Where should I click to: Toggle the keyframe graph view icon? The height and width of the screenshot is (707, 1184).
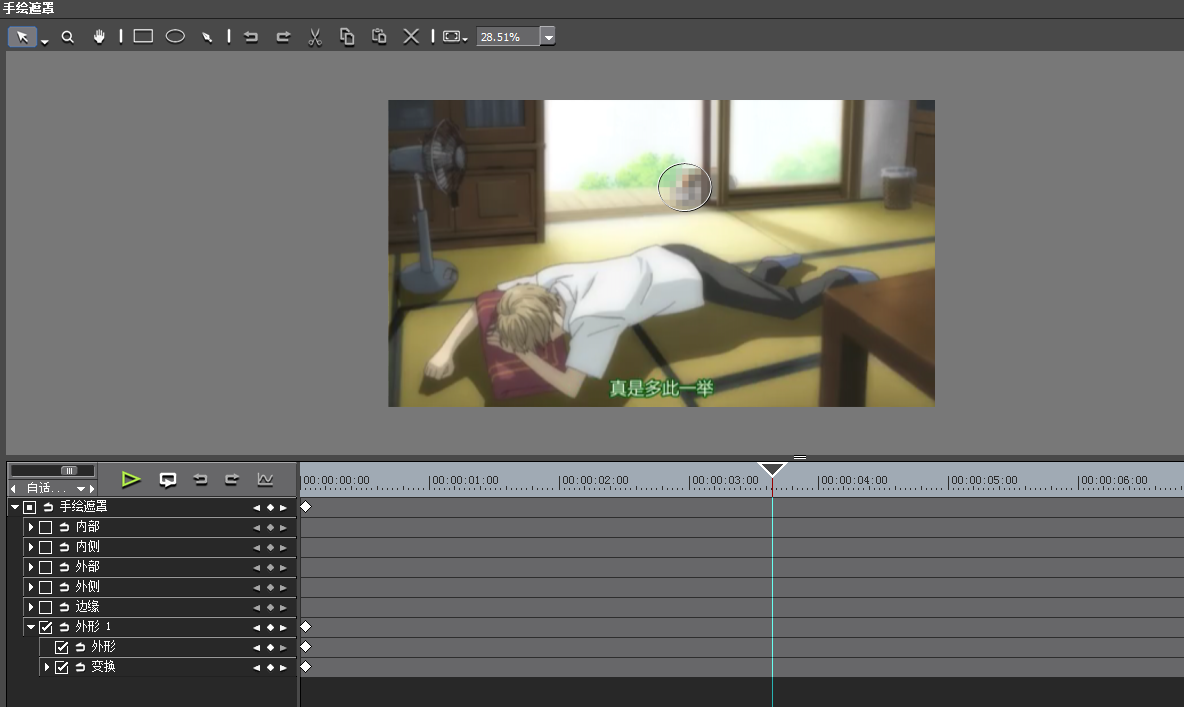coord(265,479)
